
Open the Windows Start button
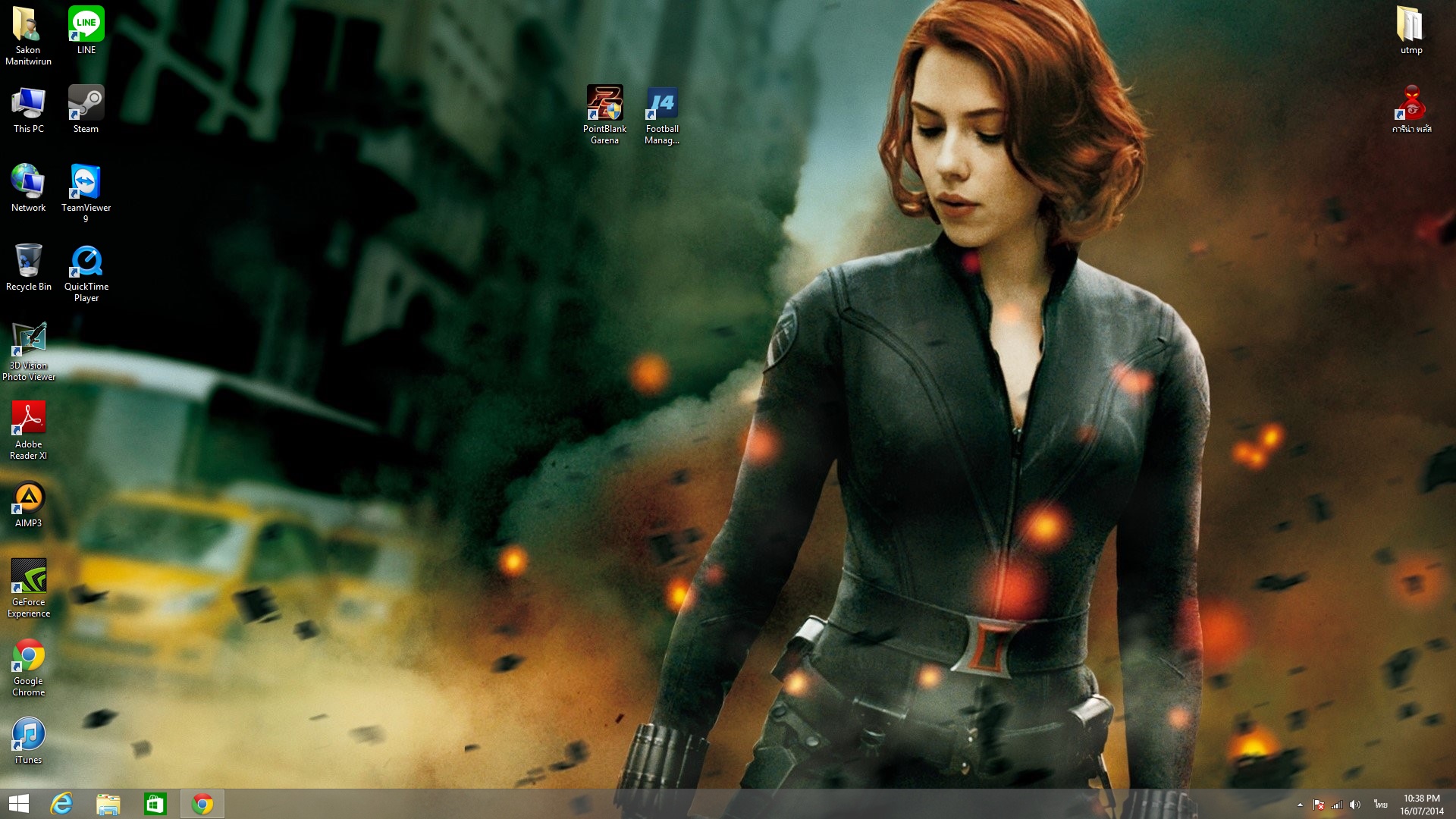click(18, 804)
